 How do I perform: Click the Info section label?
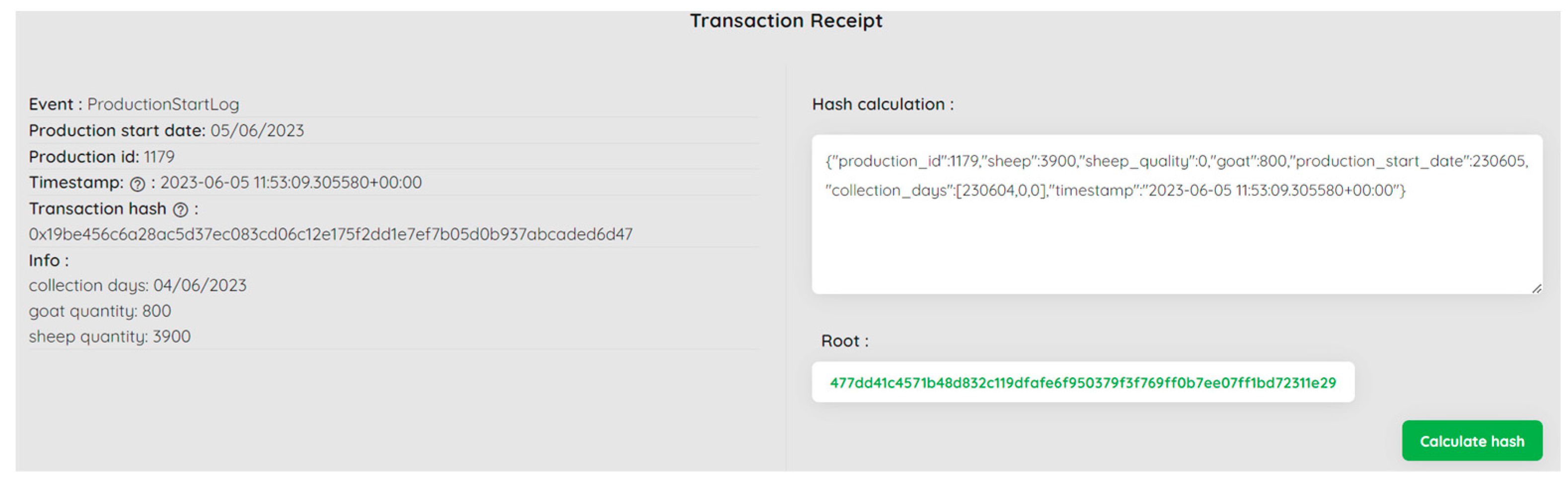click(48, 261)
